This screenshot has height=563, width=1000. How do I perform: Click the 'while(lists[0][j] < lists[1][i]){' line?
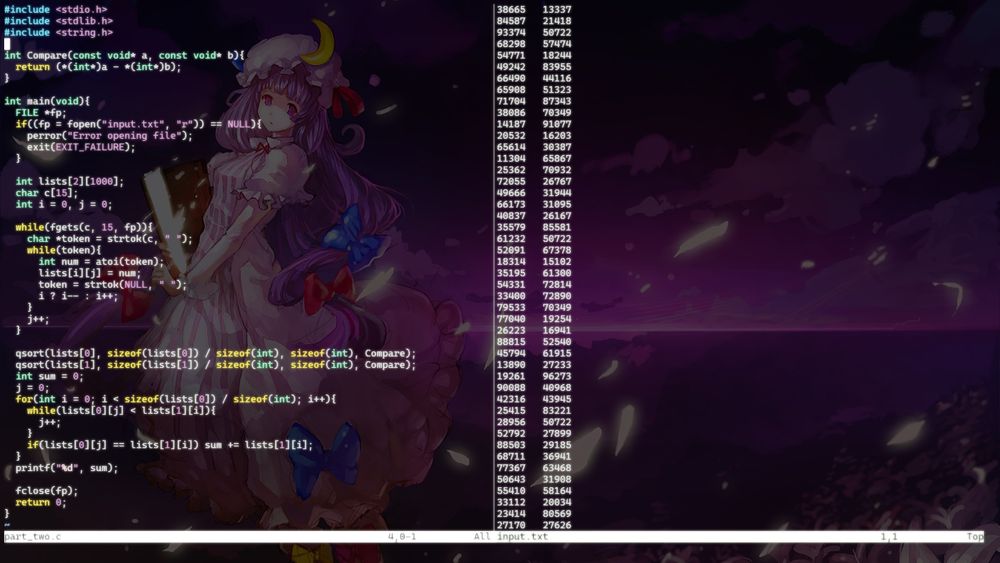tap(121, 411)
